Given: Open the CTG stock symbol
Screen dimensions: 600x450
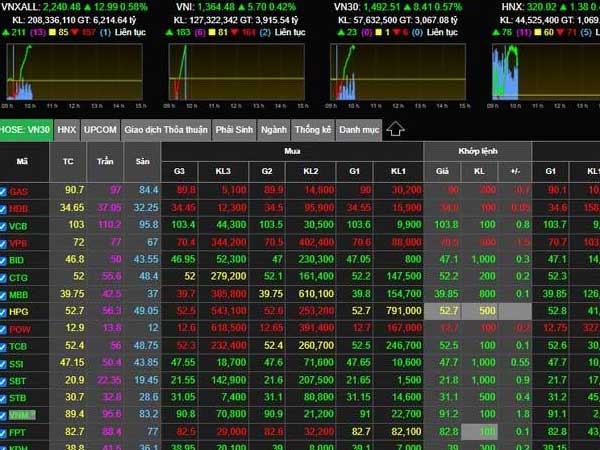Looking at the screenshot, I should point(18,278).
